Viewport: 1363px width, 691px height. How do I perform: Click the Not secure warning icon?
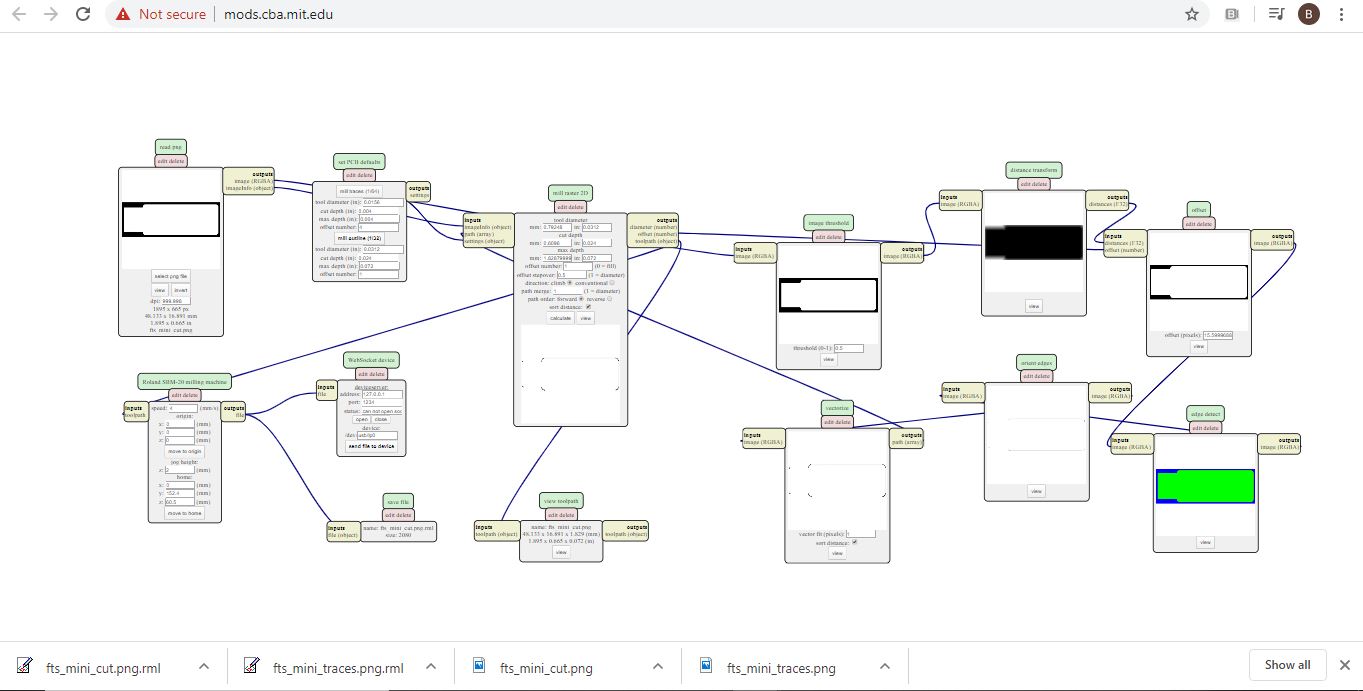point(123,14)
